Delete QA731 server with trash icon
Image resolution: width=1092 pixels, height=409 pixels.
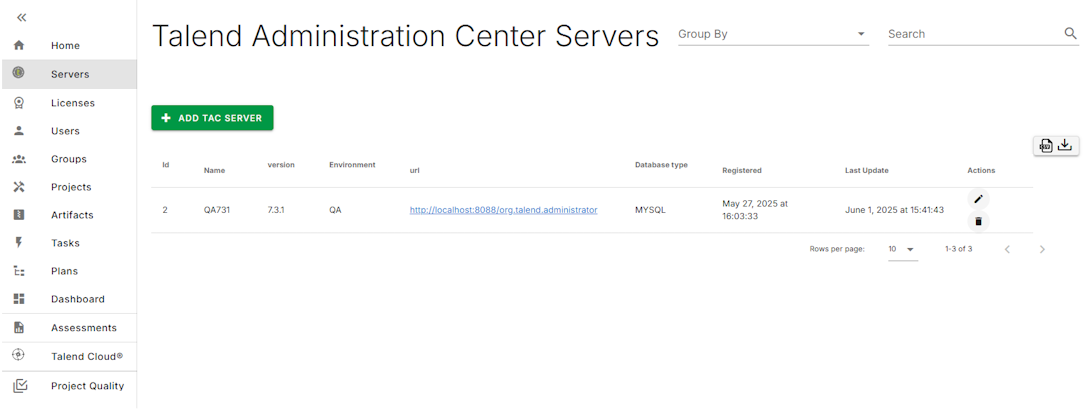(x=978, y=222)
